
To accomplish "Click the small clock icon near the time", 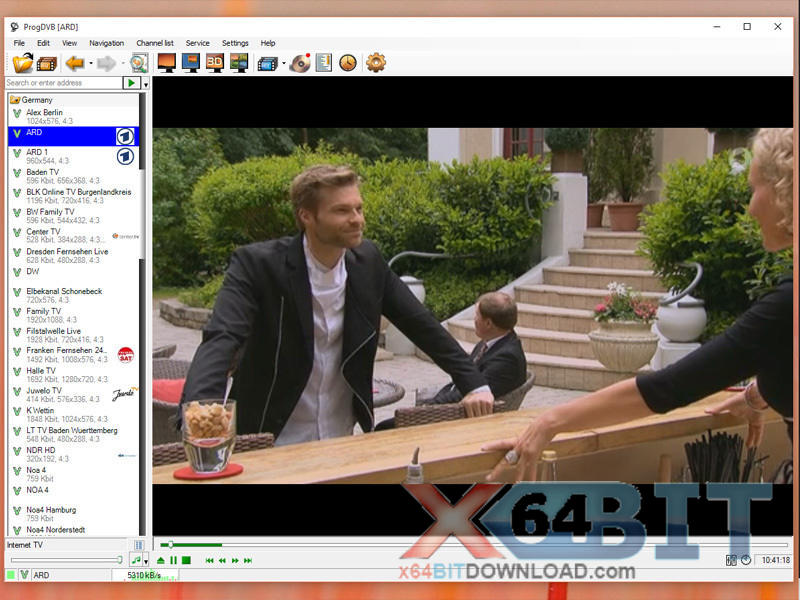I will point(746,560).
